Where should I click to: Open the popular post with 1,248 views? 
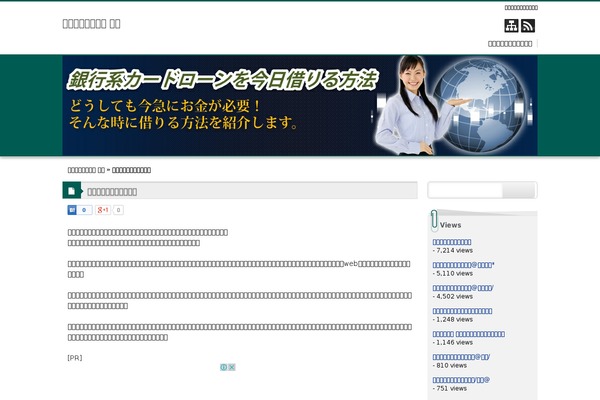click(x=462, y=311)
